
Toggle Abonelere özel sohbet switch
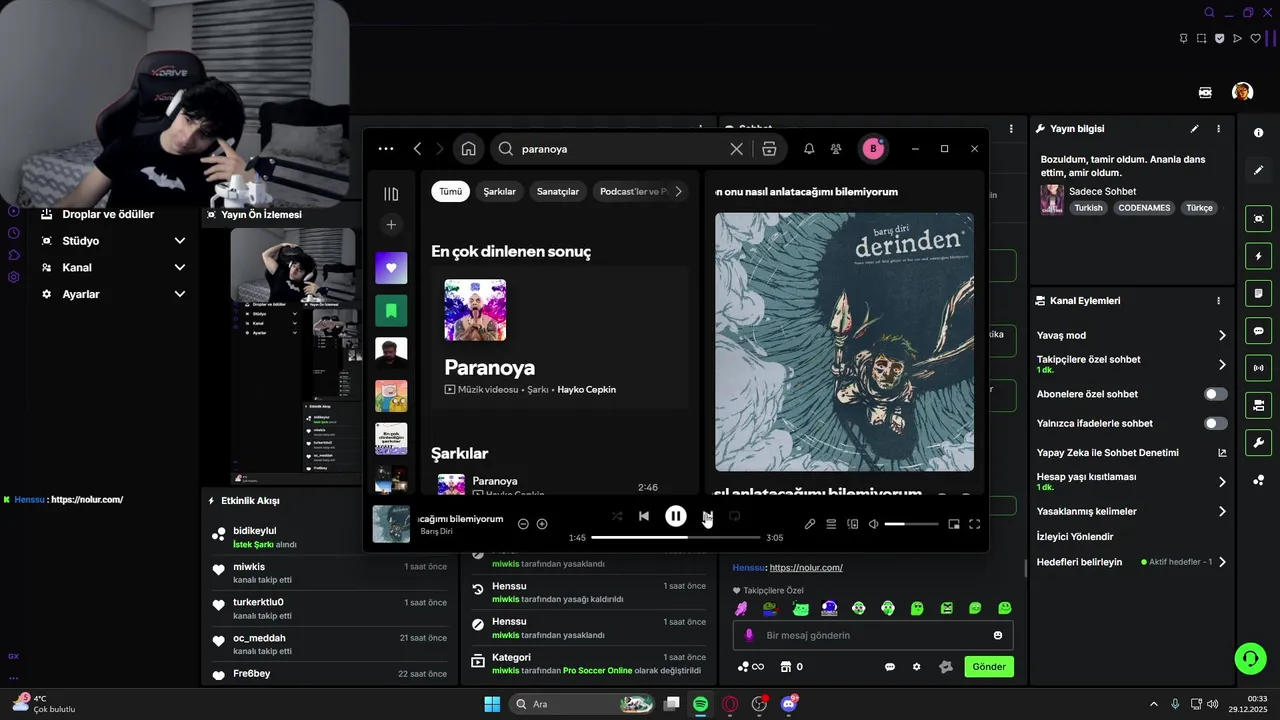point(1216,394)
